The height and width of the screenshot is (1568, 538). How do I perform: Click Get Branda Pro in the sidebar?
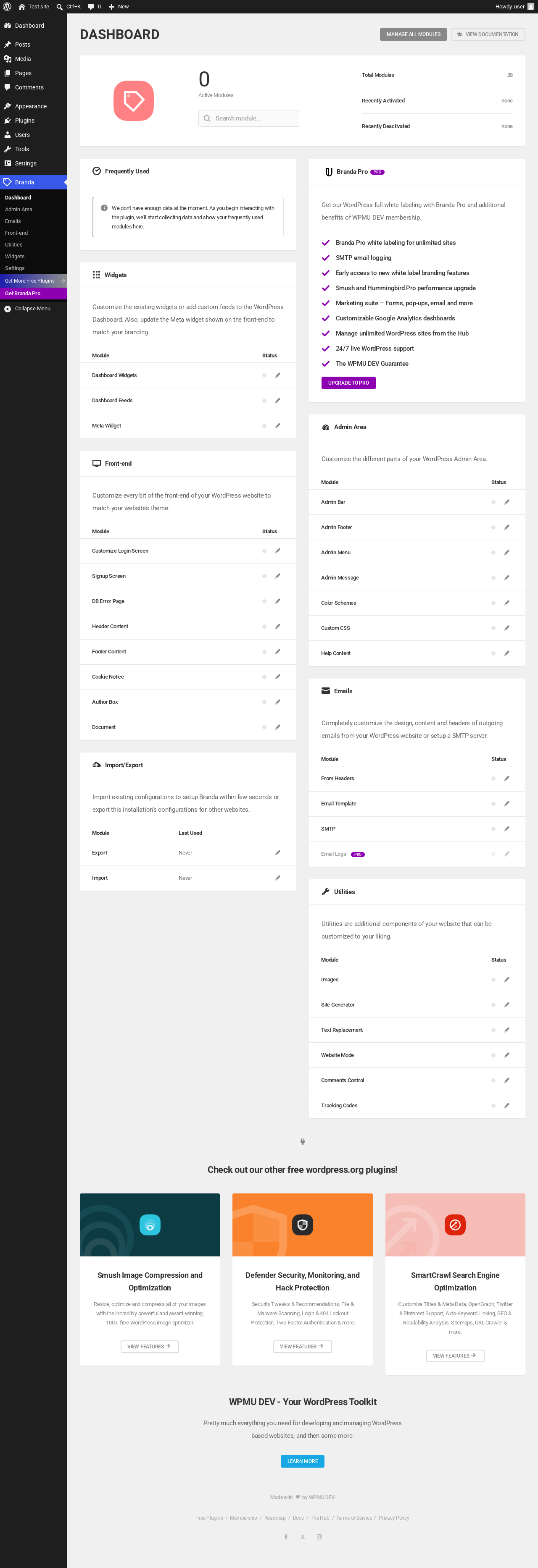34,294
